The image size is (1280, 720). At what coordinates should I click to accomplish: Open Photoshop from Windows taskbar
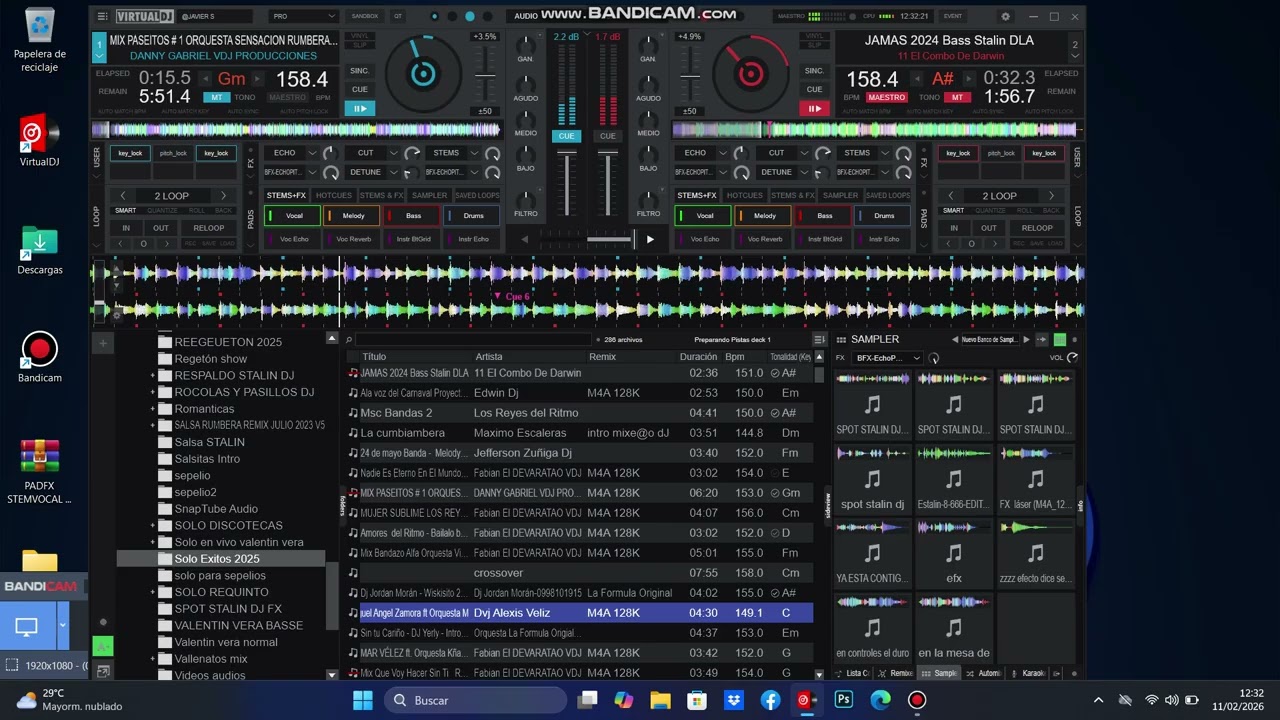pyautogui.click(x=843, y=700)
